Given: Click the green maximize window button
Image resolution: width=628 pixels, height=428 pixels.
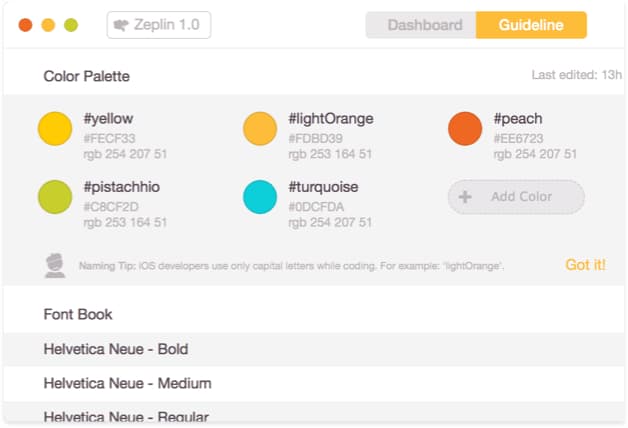Looking at the screenshot, I should point(71,25).
